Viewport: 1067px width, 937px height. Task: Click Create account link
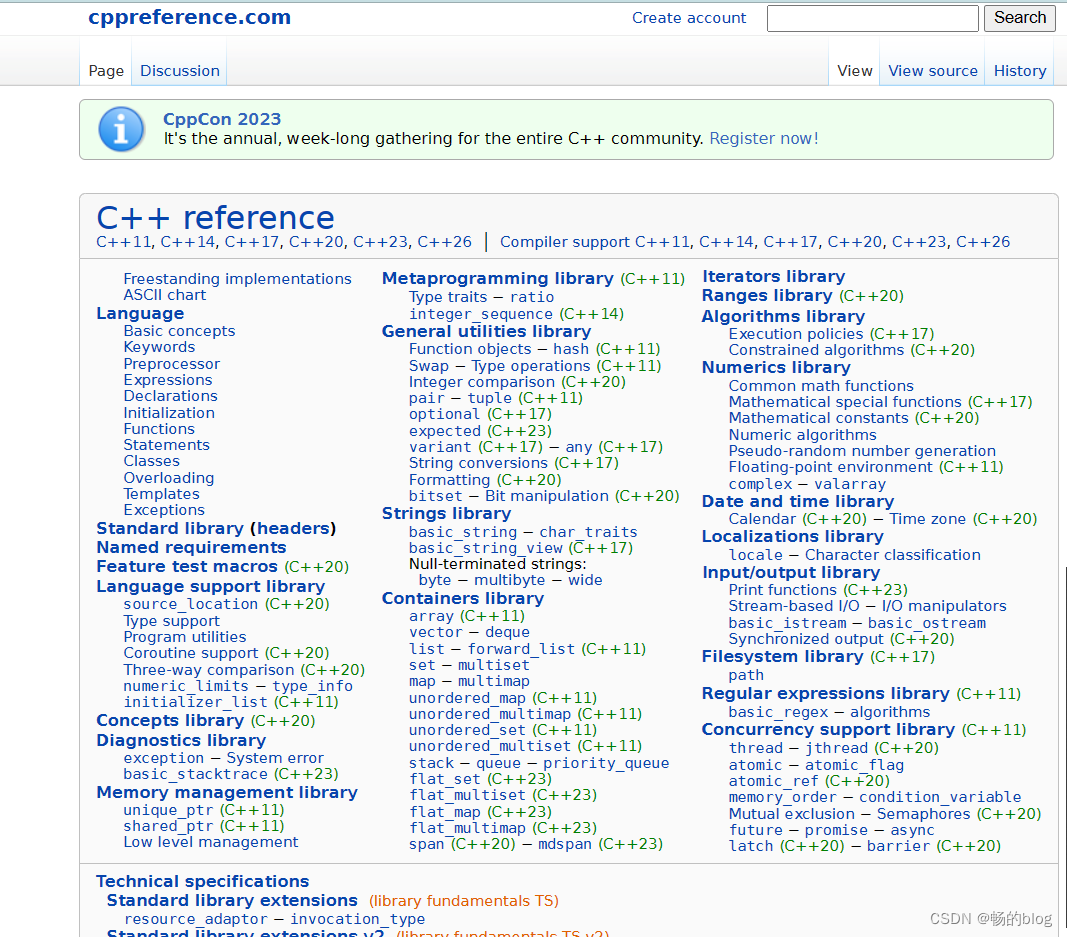click(689, 18)
